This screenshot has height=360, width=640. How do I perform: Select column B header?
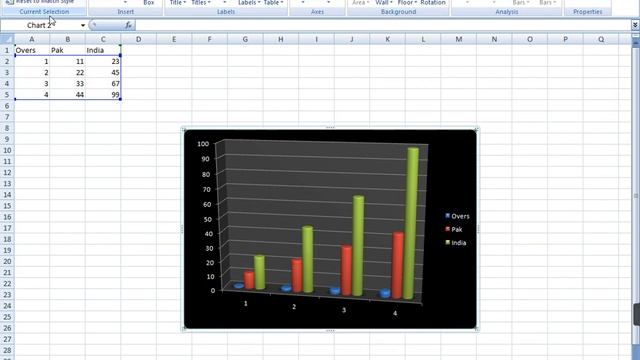tap(67, 39)
